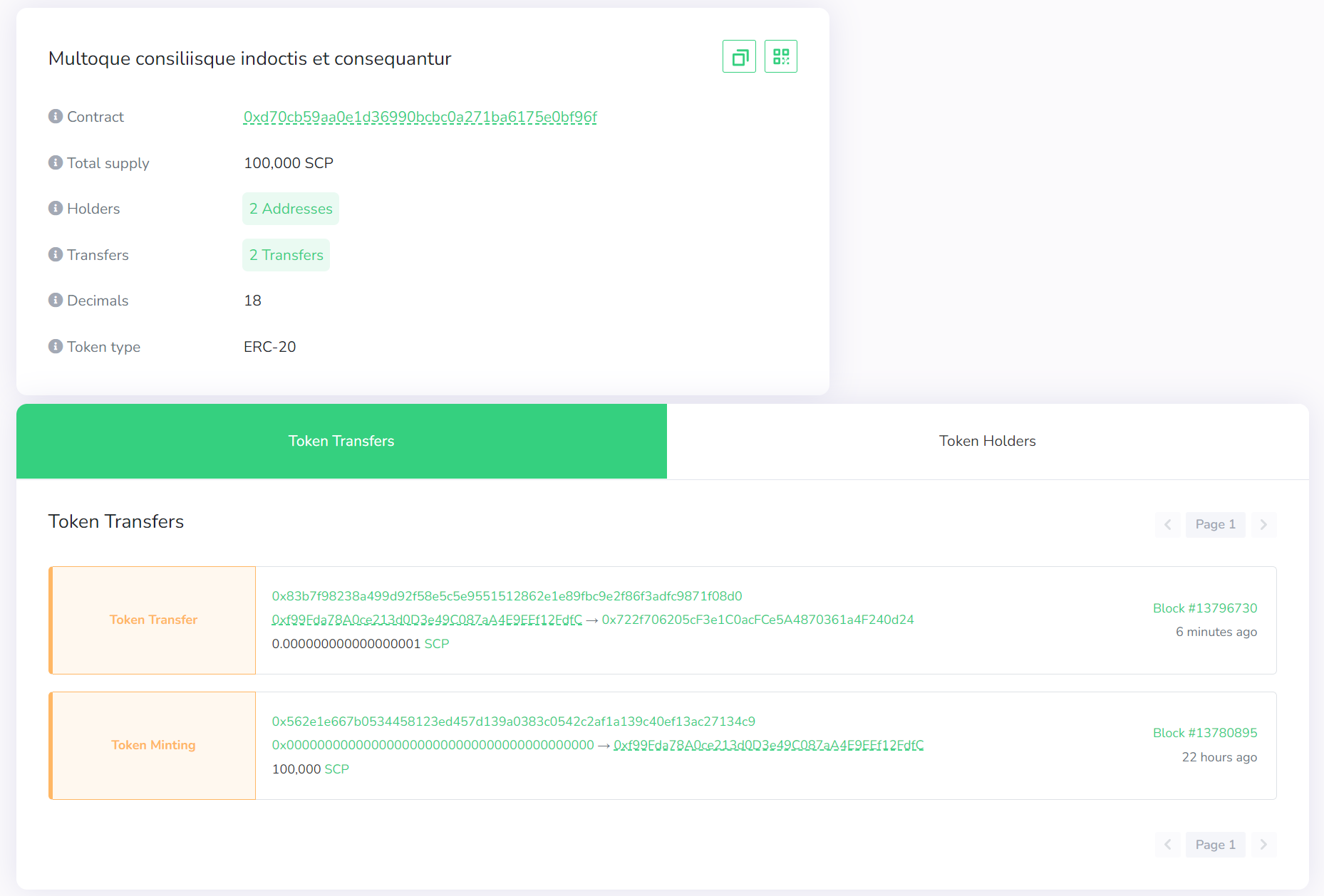Switch to the Token Holders tab
Image resolution: width=1324 pixels, height=896 pixels.
click(988, 441)
